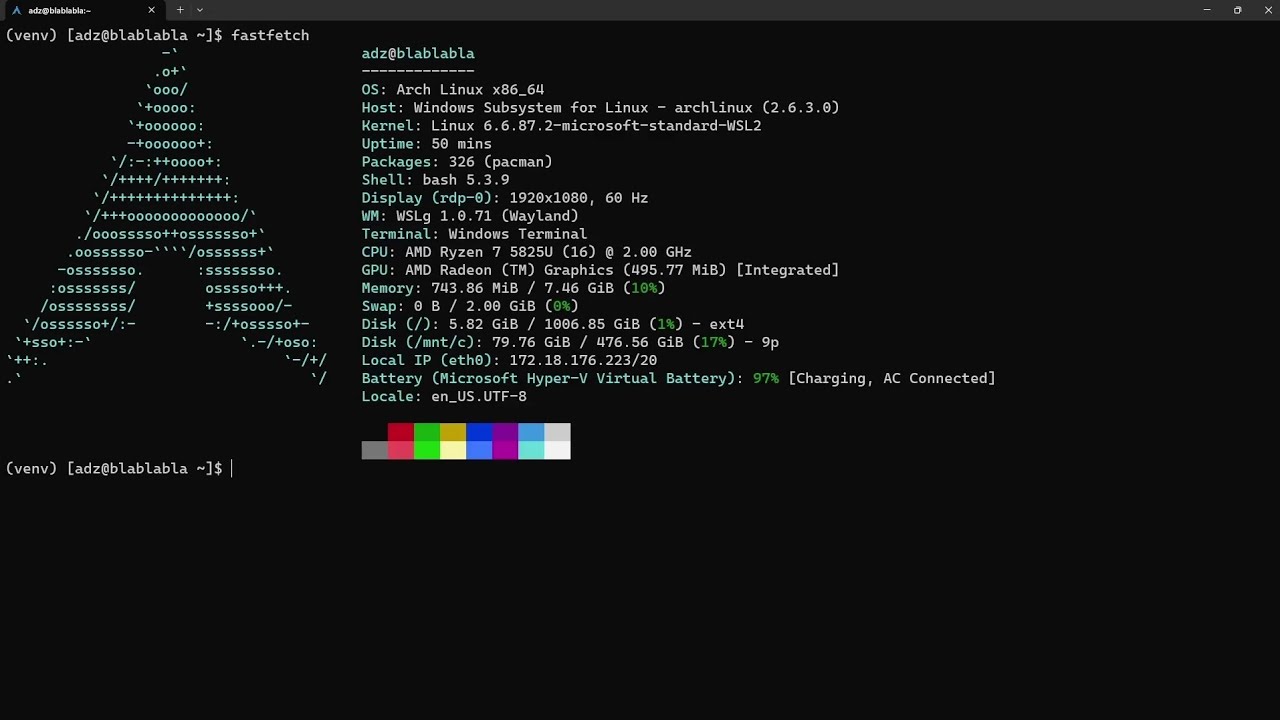This screenshot has height=720, width=1280.
Task: Click the Swap: 0 B line
Action: (470, 305)
